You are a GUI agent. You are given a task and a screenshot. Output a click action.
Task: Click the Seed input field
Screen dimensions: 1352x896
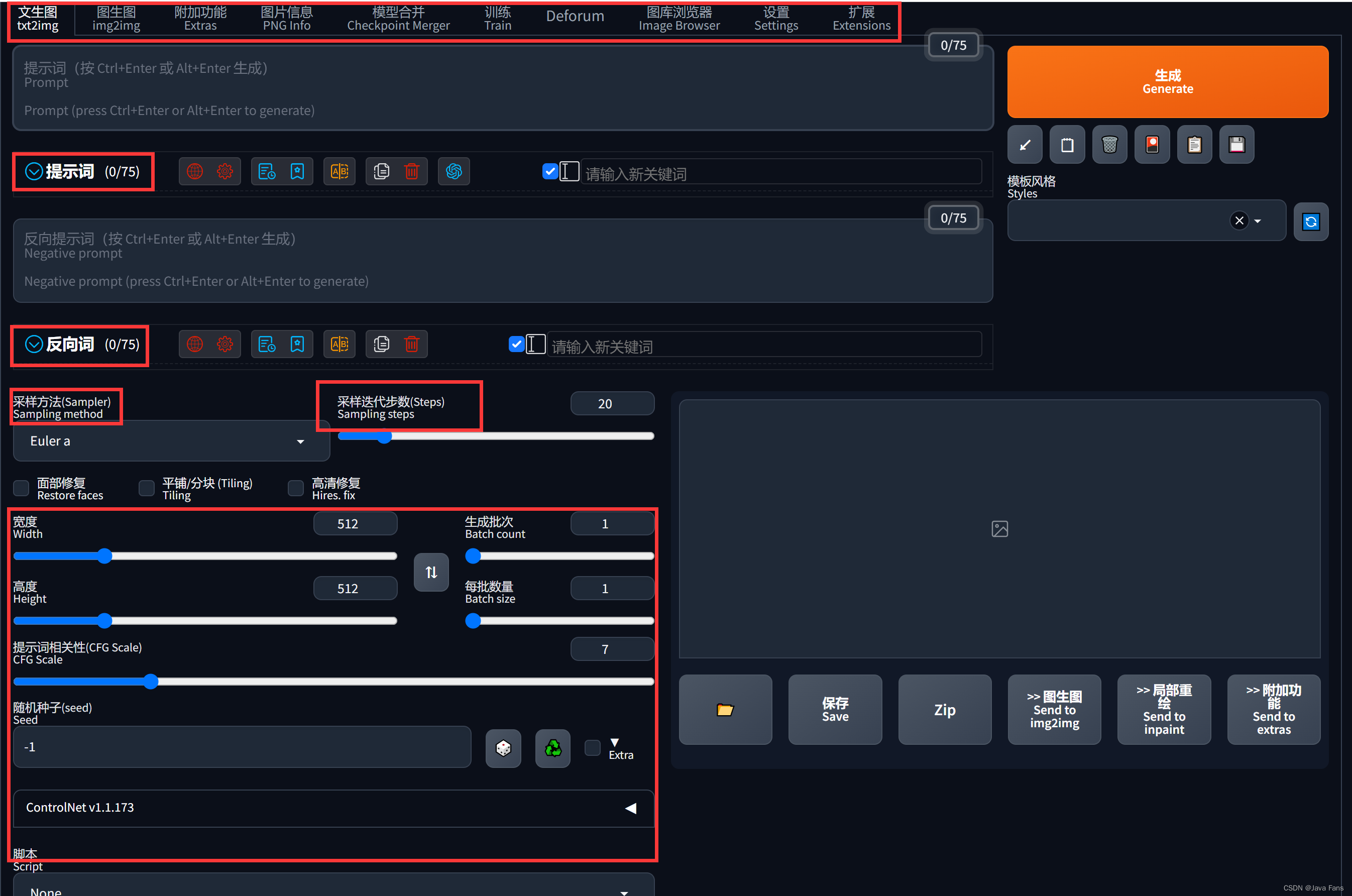click(x=242, y=747)
